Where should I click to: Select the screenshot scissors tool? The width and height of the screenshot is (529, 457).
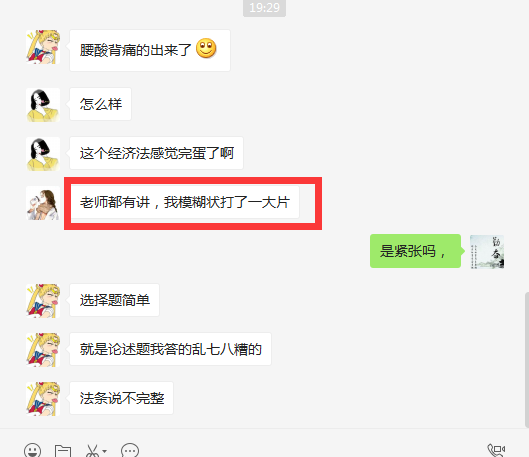92,451
